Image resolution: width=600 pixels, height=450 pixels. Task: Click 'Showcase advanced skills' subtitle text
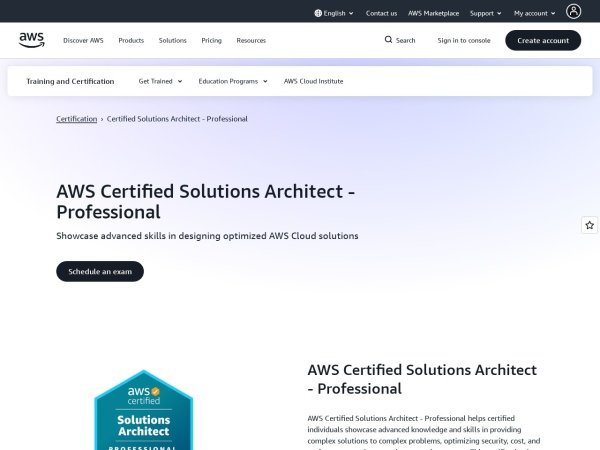pyautogui.click(x=207, y=236)
